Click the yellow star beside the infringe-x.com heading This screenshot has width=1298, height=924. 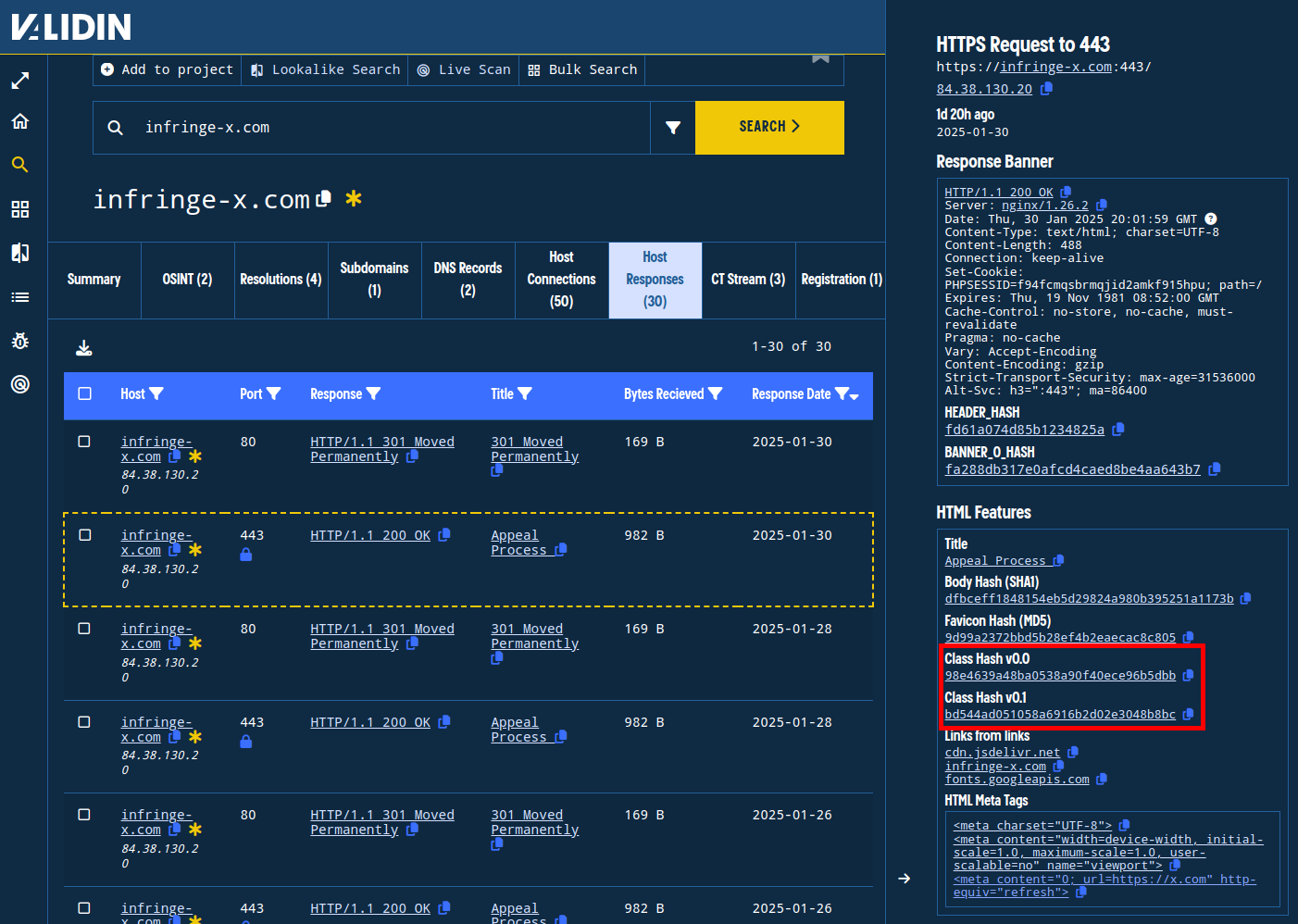354,197
